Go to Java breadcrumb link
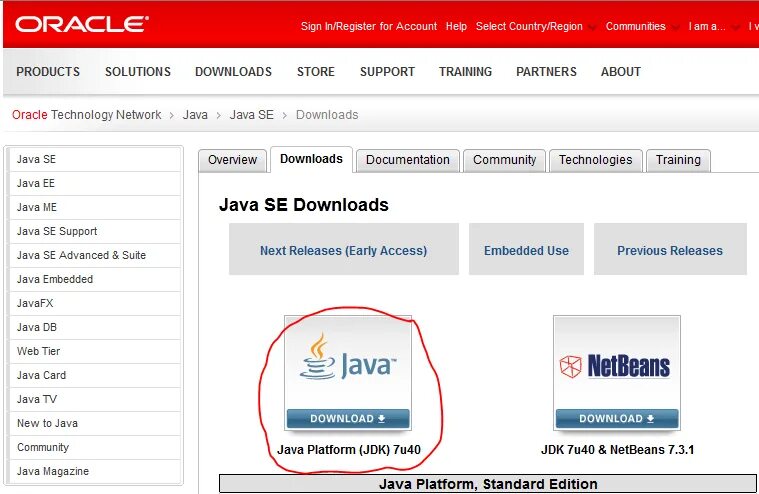The width and height of the screenshot is (759, 494). (195, 115)
